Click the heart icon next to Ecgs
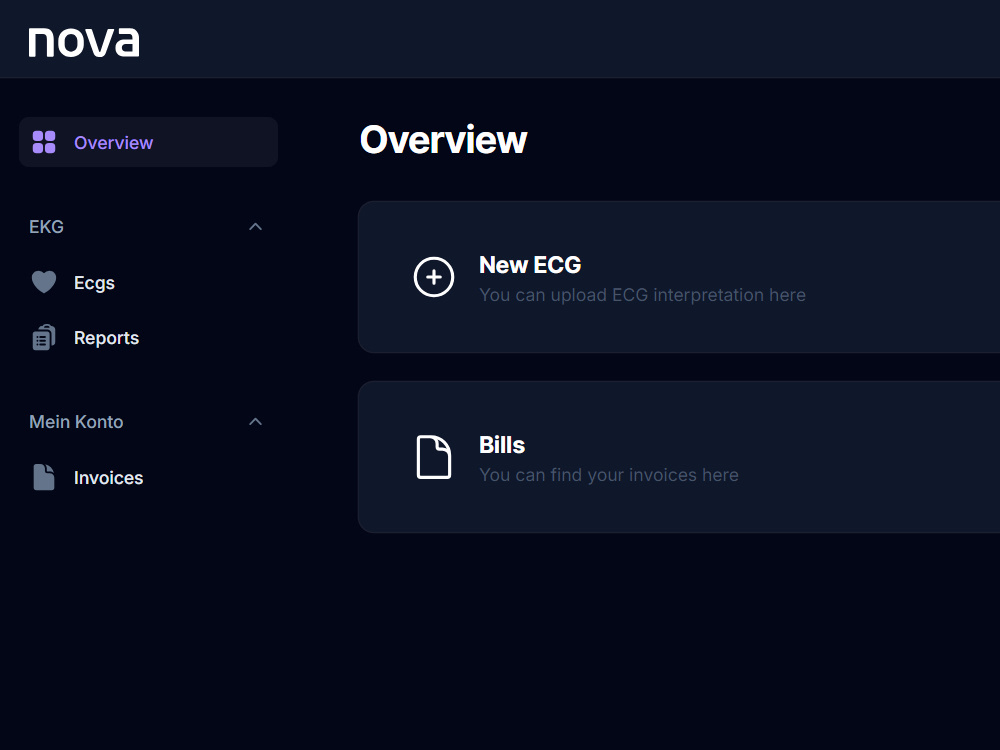 tap(44, 282)
